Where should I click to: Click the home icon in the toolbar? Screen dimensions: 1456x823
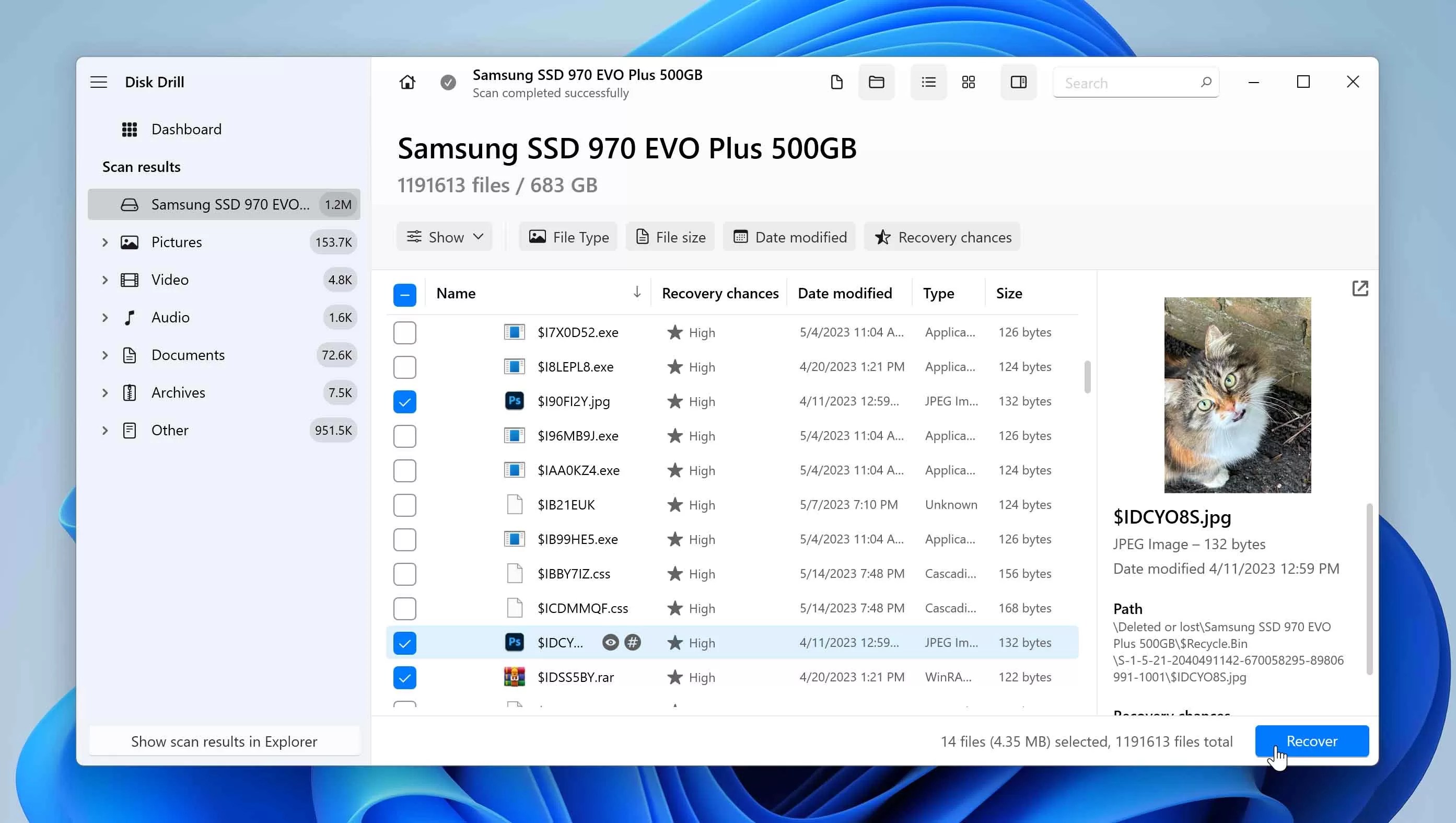point(407,82)
